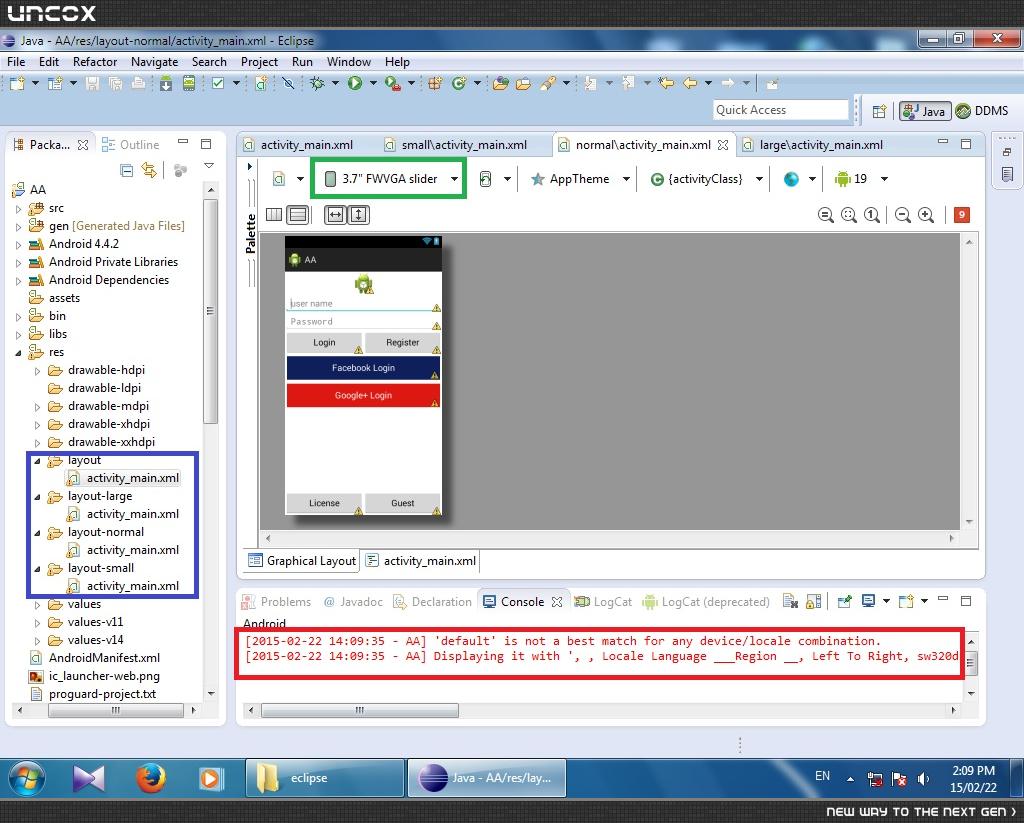The height and width of the screenshot is (823, 1024).
Task: Expand the drawable-hdpi folder
Action: [x=37, y=371]
